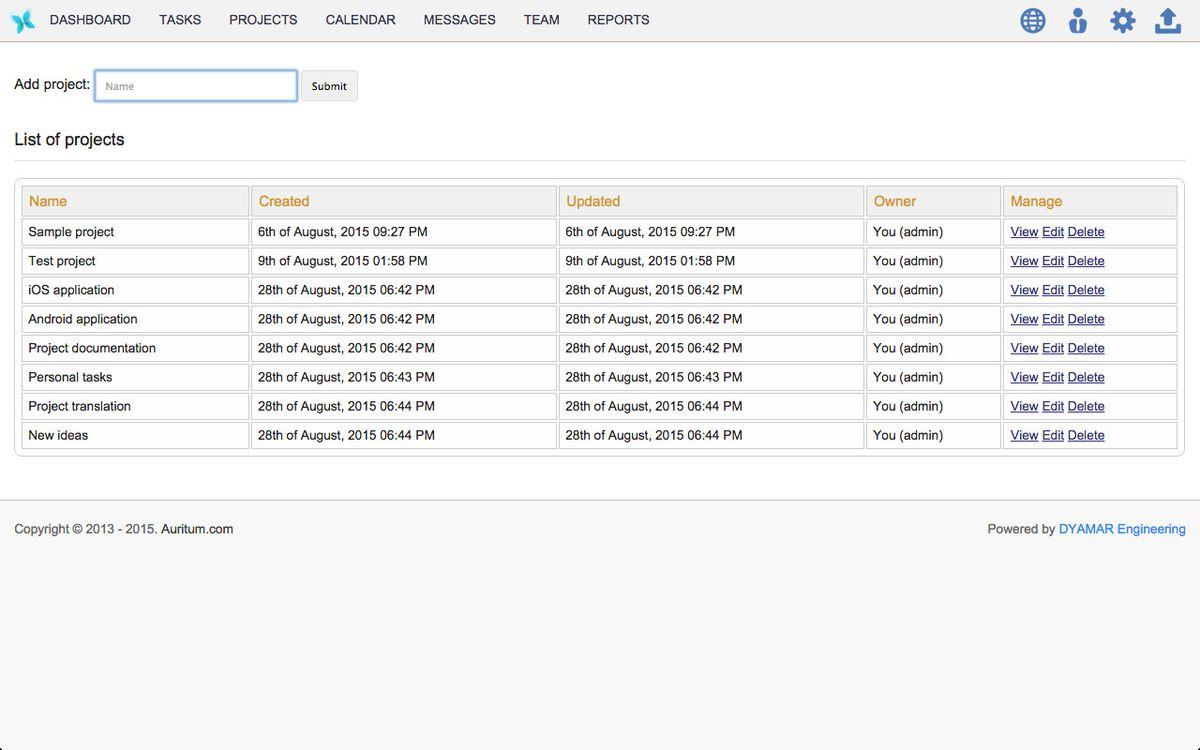View the Android application project
This screenshot has height=750, width=1200.
(1024, 319)
